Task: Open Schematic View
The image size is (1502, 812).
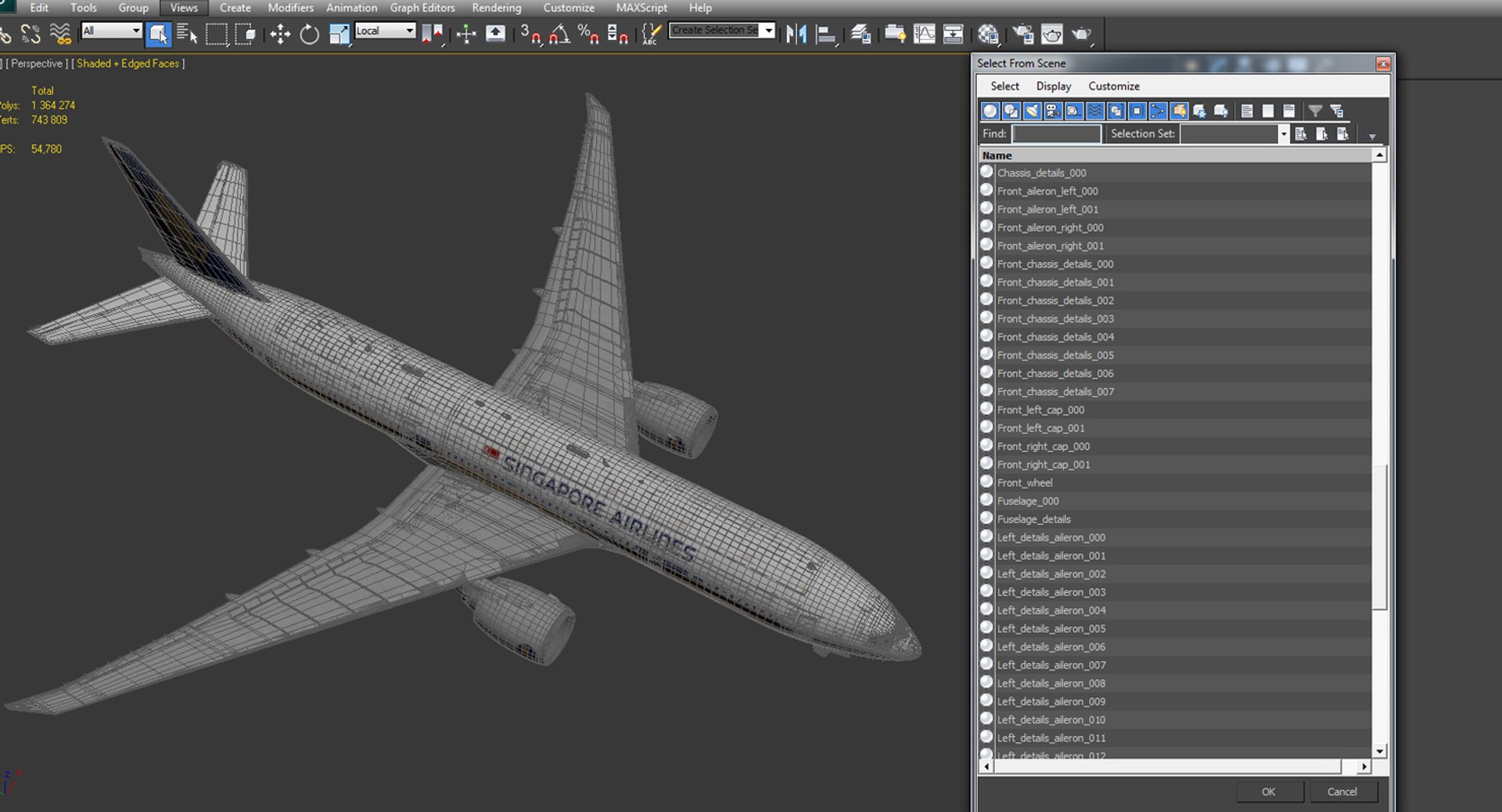Action: click(954, 34)
